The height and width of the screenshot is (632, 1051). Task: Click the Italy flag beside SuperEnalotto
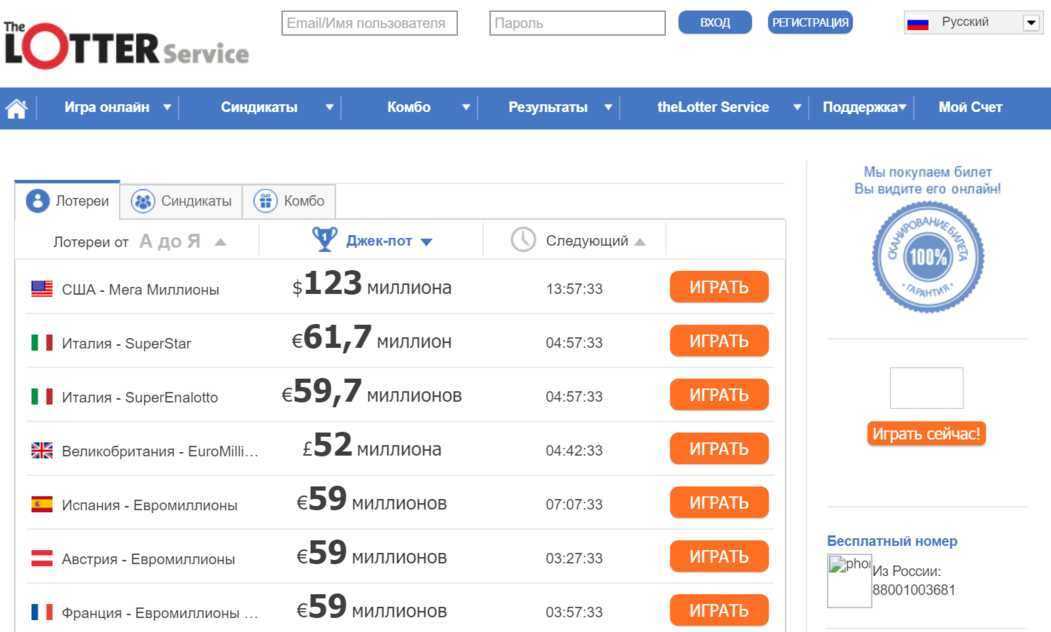point(42,397)
